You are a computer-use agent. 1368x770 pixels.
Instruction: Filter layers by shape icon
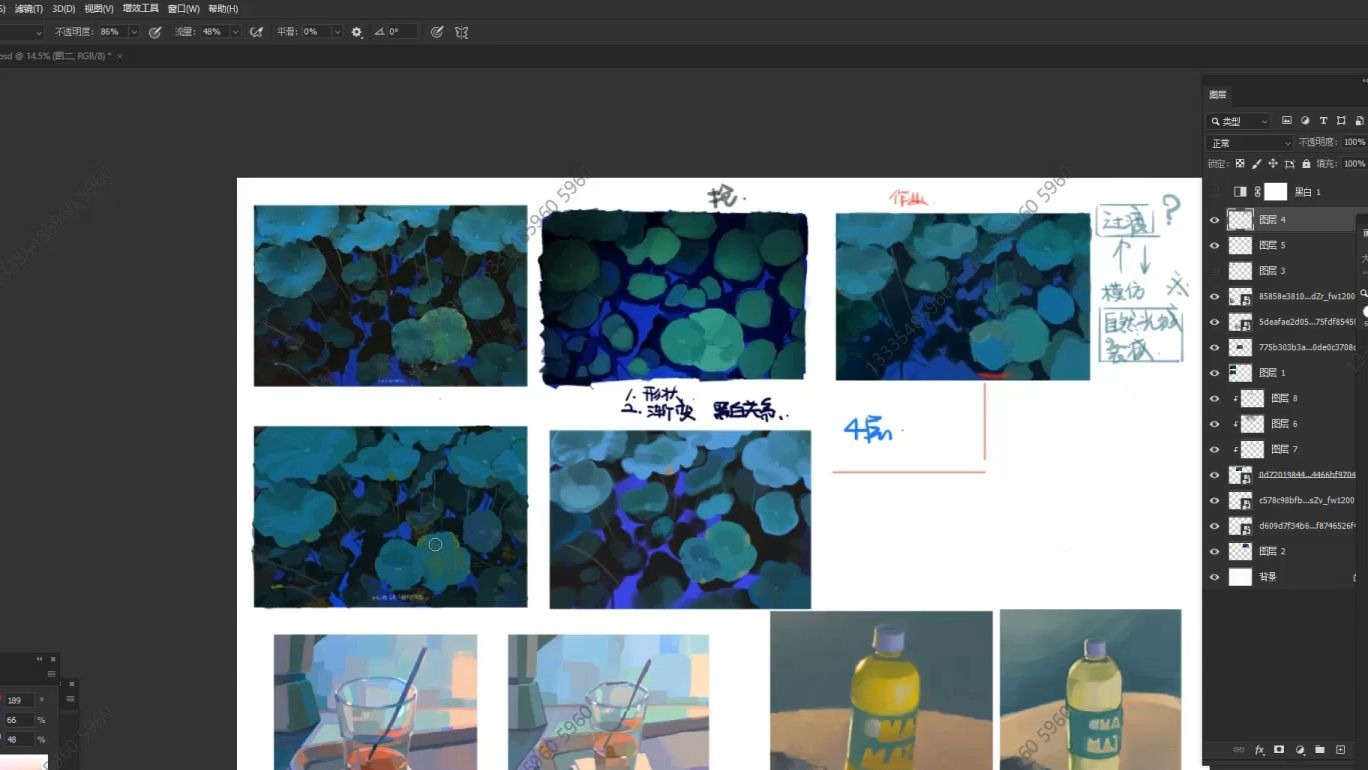pyautogui.click(x=1341, y=121)
